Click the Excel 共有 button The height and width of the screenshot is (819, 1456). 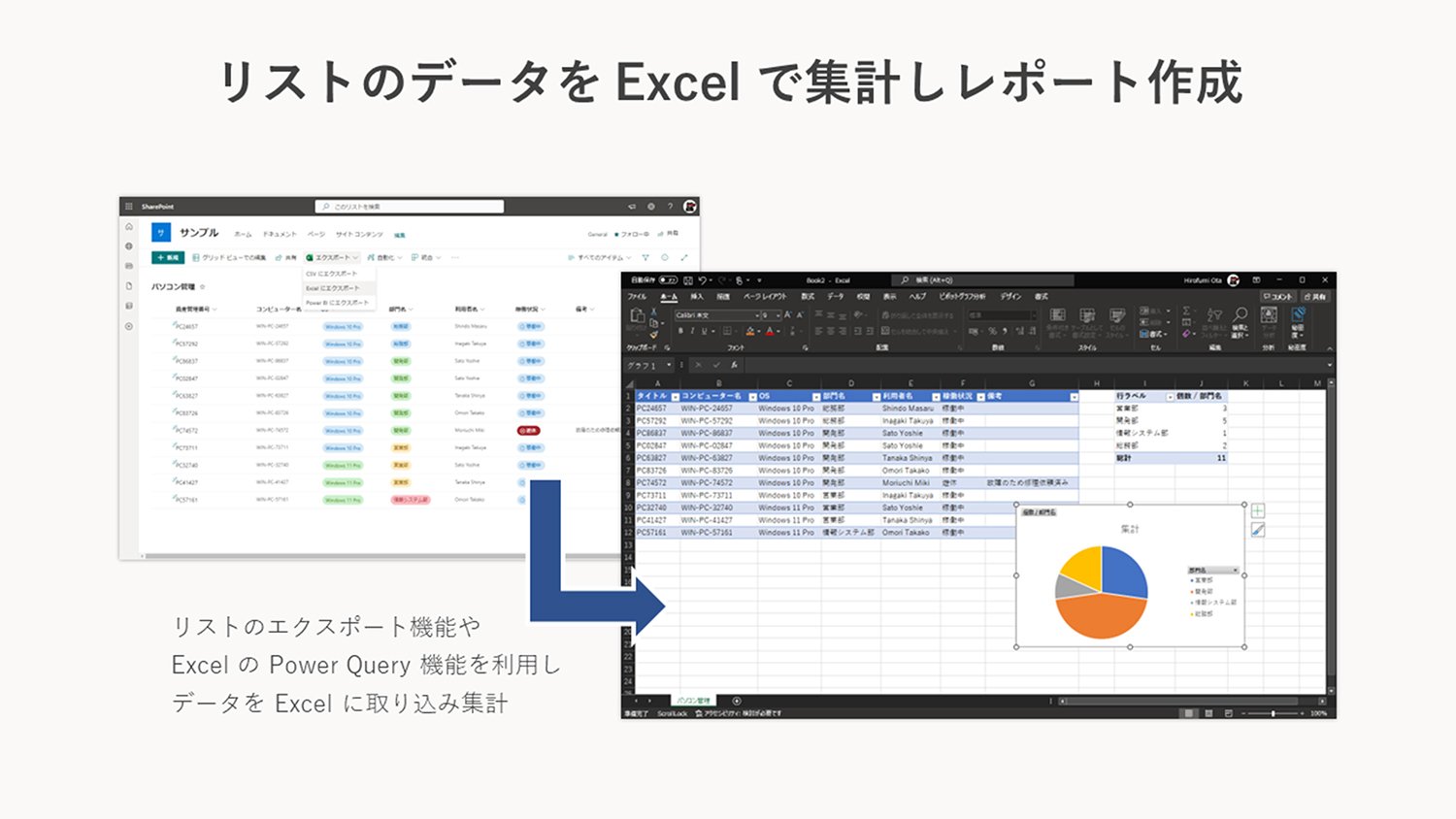1315,296
